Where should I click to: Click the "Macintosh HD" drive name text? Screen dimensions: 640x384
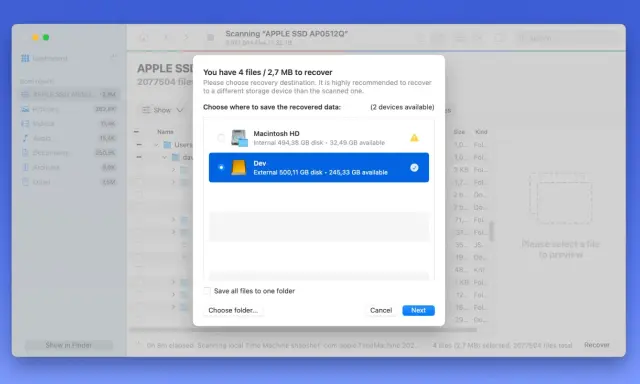[x=276, y=133]
